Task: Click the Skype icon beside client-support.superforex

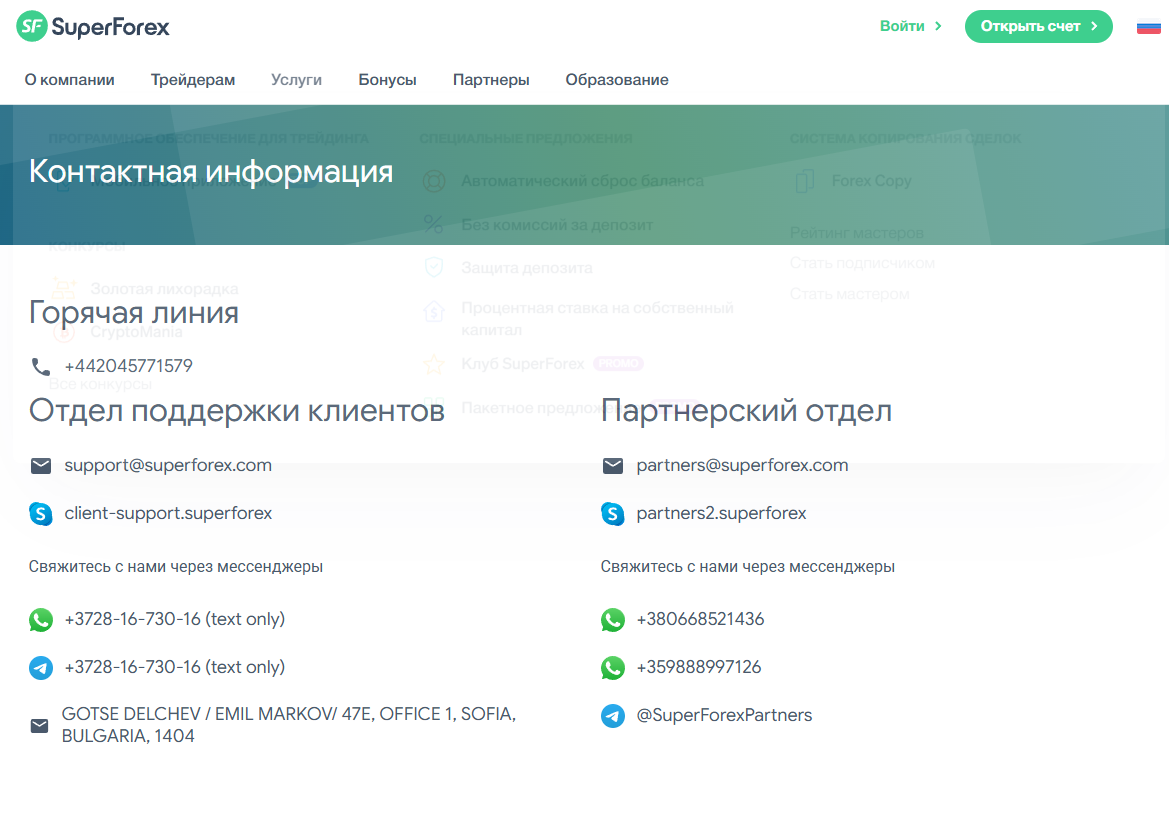Action: click(41, 513)
